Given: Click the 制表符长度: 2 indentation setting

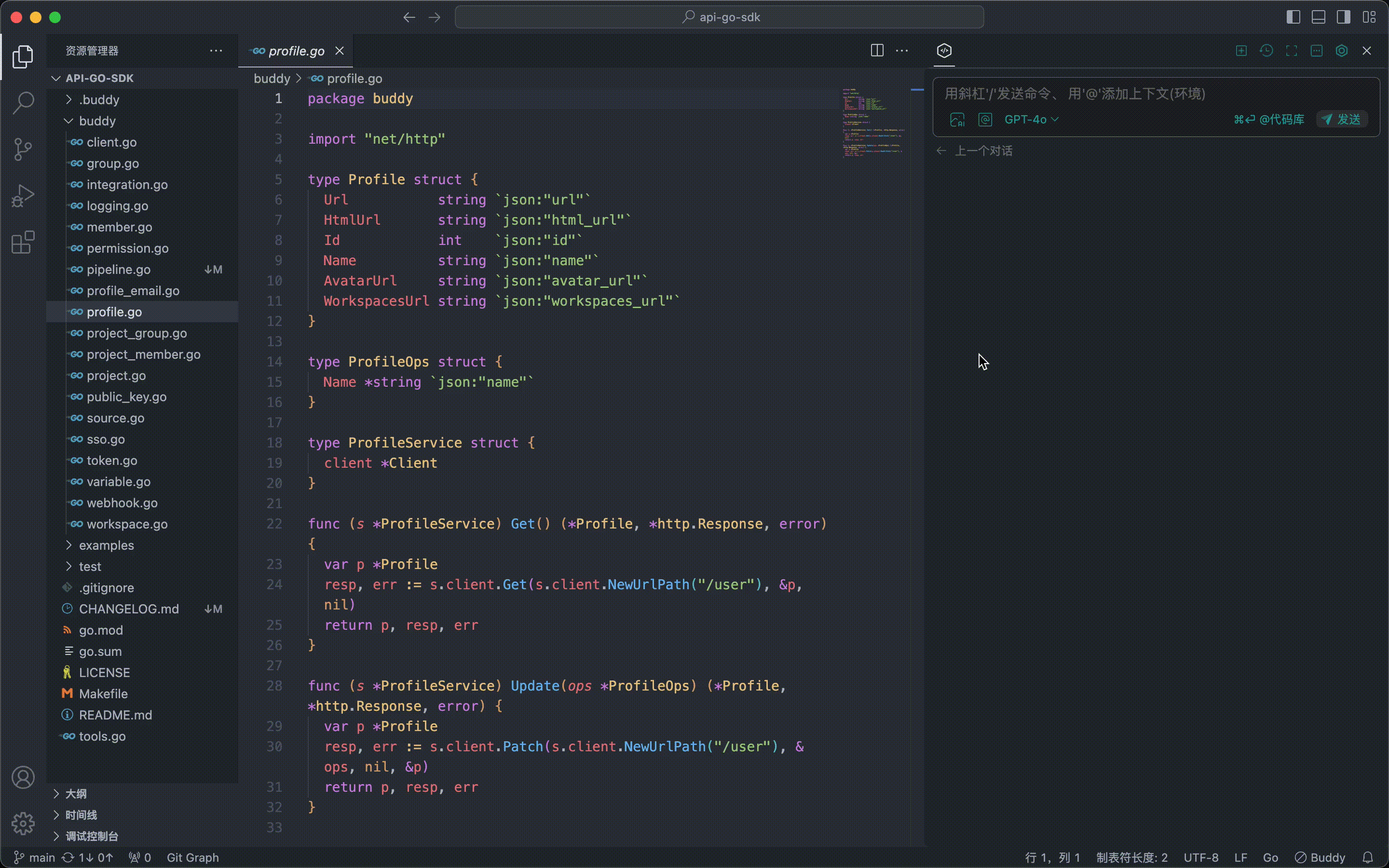Looking at the screenshot, I should [1132, 857].
